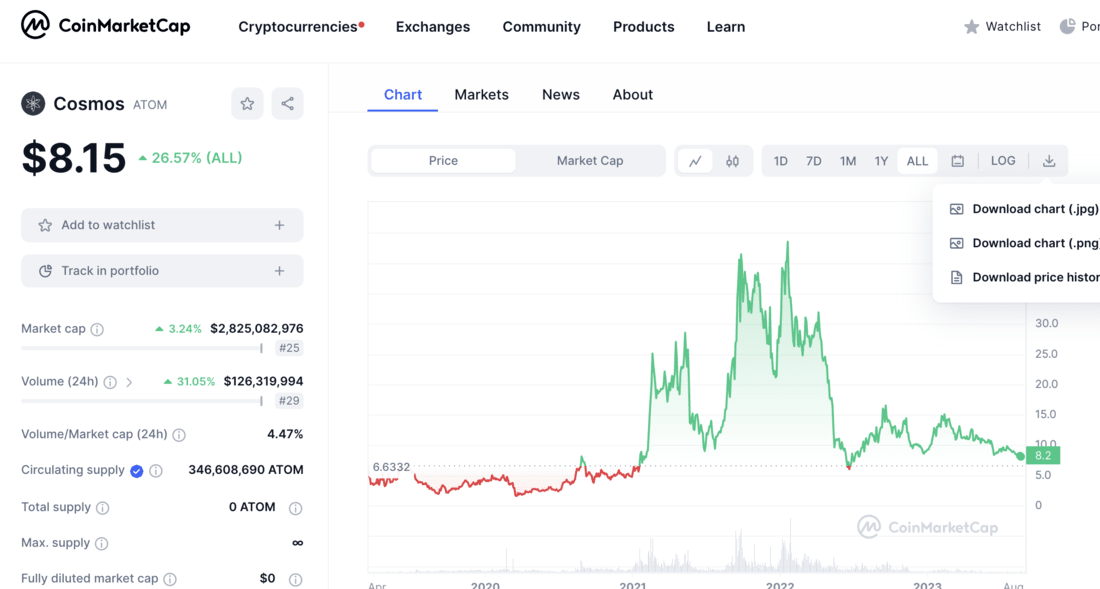
Task: Click the $2,825,082,976 market cap value
Action: [257, 329]
